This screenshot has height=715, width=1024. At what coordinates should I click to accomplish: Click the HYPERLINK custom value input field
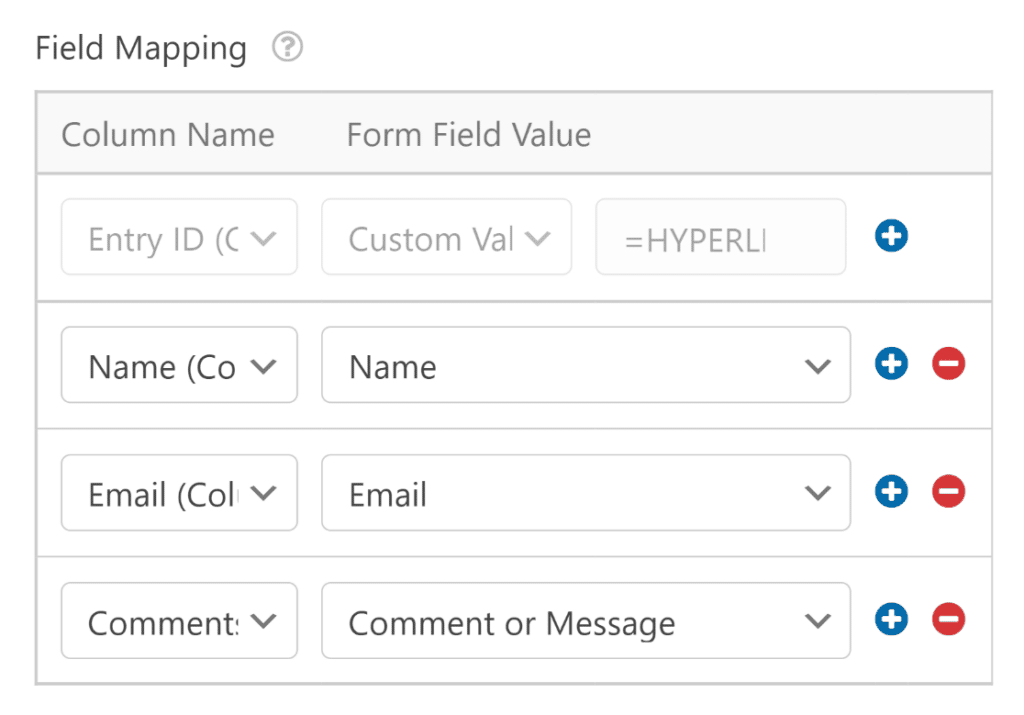click(720, 237)
